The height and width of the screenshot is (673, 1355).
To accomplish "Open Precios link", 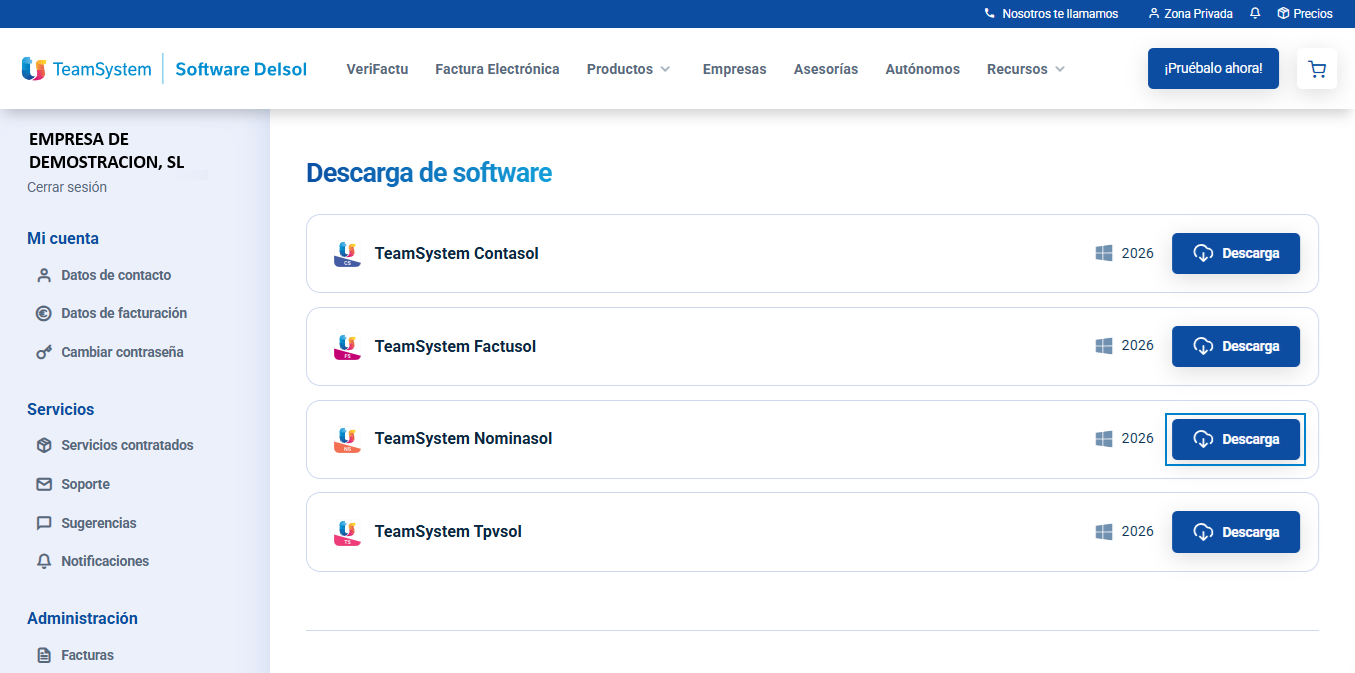I will (x=1313, y=14).
